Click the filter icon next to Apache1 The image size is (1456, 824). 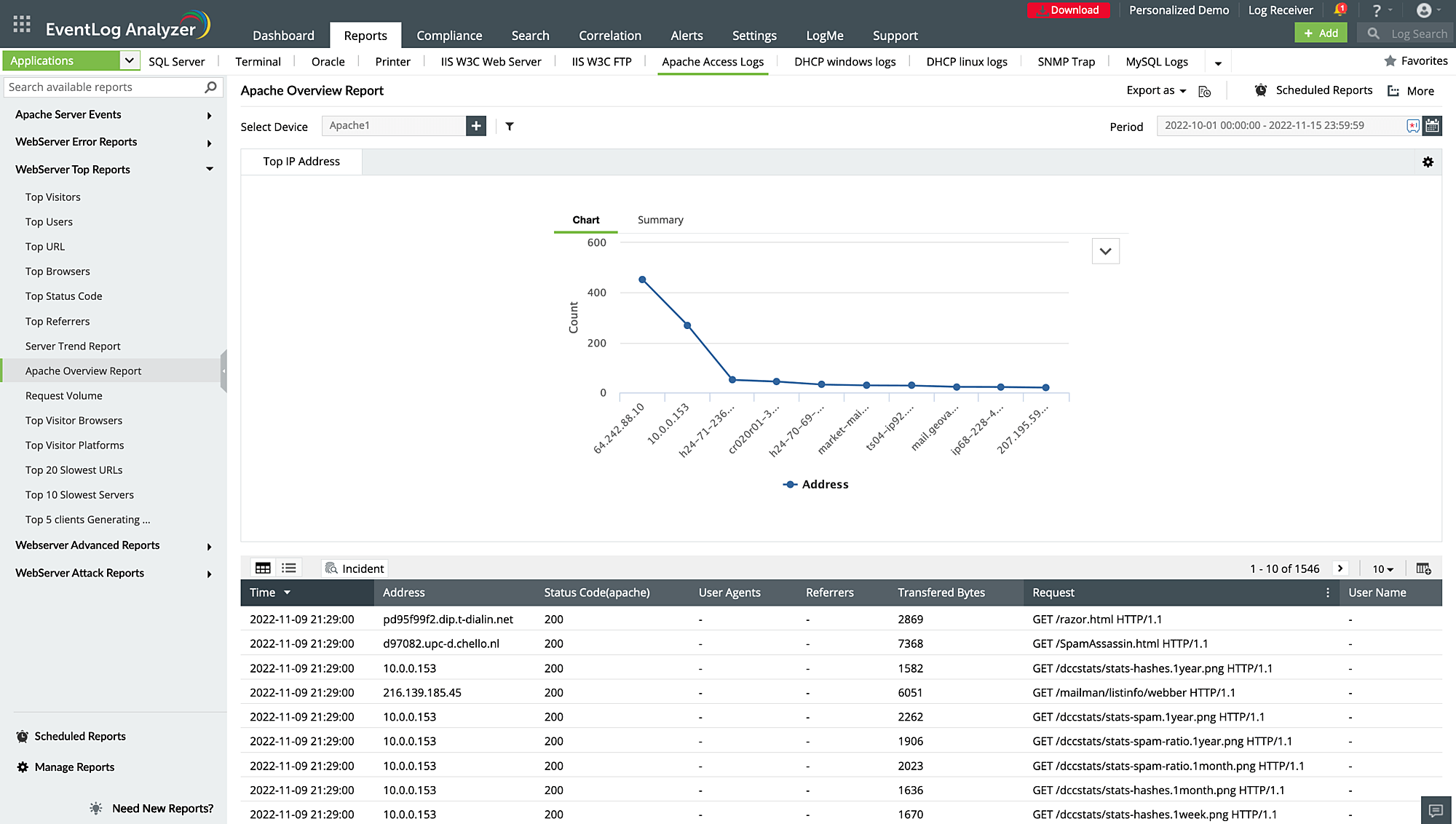coord(509,126)
